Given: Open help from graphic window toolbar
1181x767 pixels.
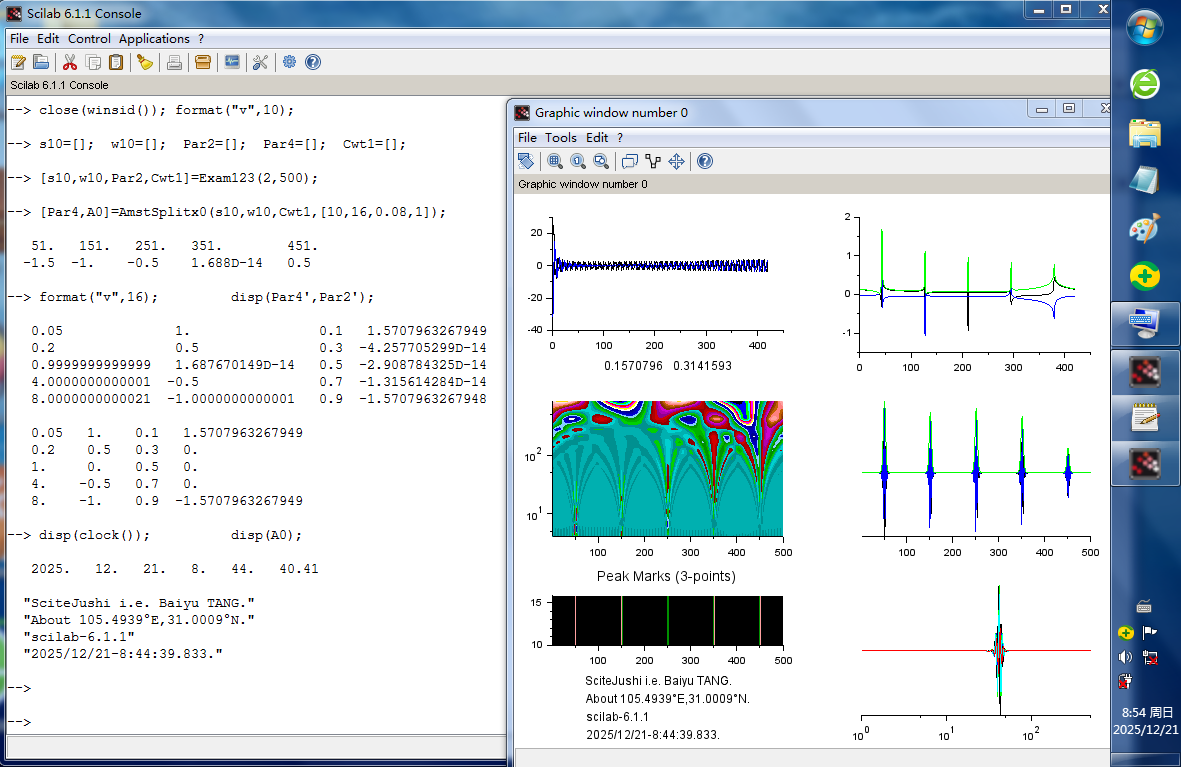Looking at the screenshot, I should (705, 161).
